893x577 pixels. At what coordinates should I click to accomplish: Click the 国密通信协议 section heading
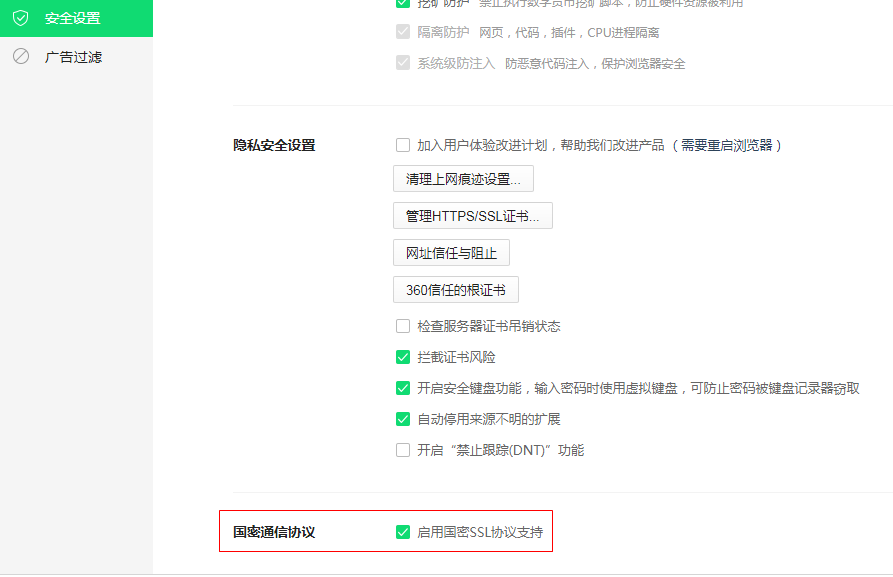tap(274, 532)
